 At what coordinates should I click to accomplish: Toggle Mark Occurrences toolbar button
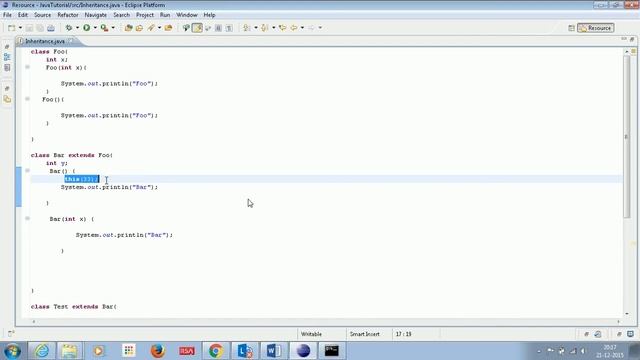[186, 28]
